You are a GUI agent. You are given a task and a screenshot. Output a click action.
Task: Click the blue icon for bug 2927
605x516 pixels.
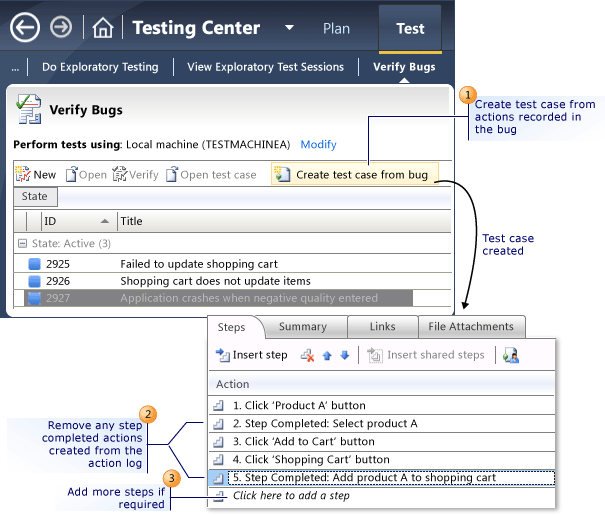[34, 298]
